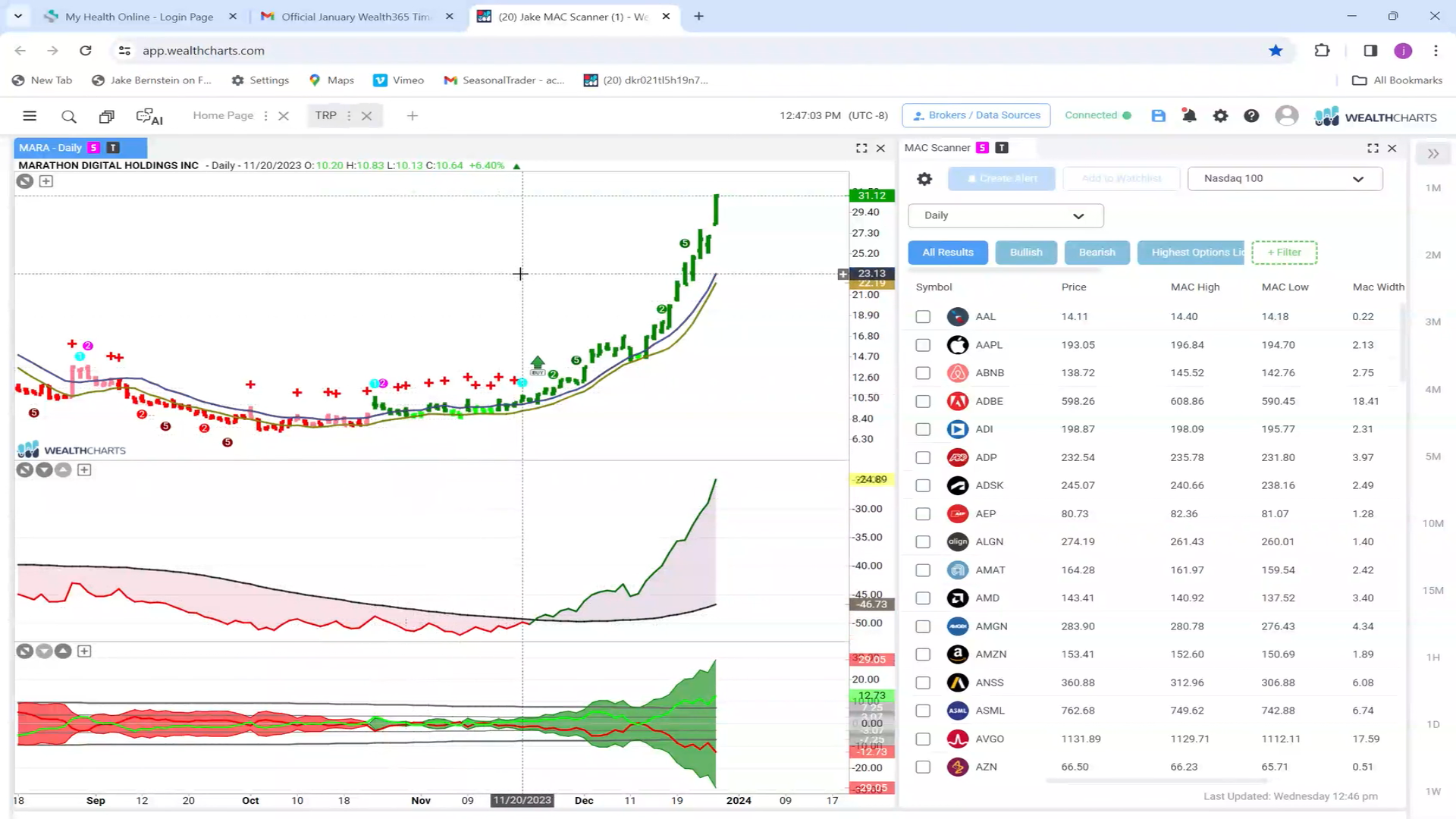The width and height of the screenshot is (1456, 819).
Task: Check the AVGO row checkbox
Action: 923,739
